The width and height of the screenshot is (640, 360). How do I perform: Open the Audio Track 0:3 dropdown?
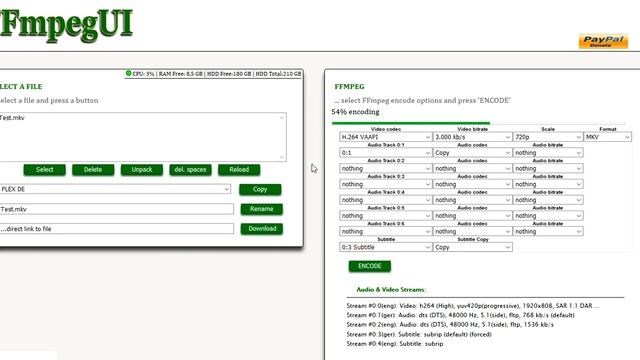(x=385, y=184)
